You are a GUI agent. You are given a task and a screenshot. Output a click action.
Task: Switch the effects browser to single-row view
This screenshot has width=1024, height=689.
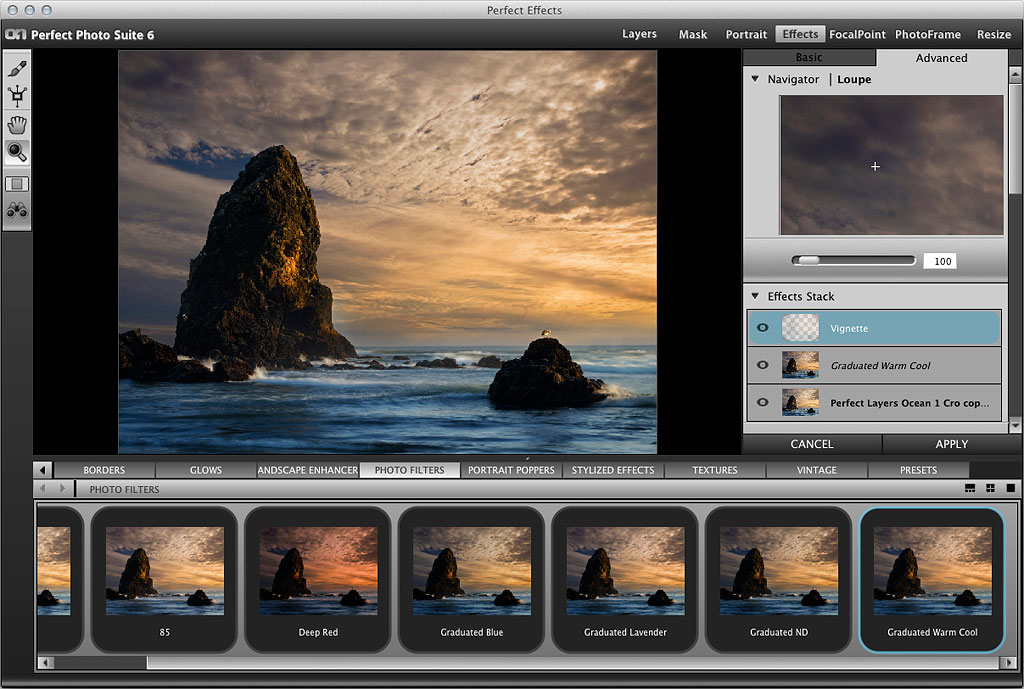970,488
